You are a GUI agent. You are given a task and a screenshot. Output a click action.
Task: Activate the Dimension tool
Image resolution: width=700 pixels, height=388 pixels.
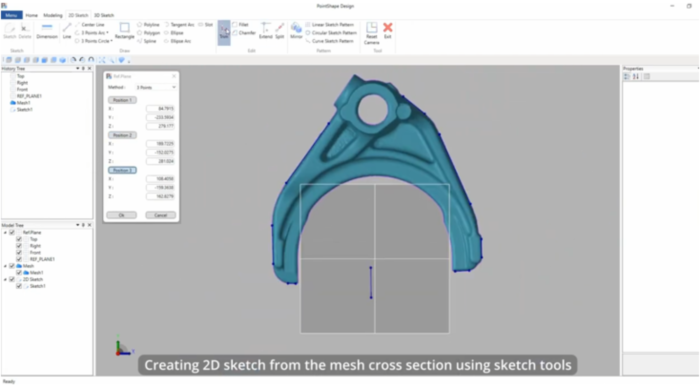tap(47, 31)
